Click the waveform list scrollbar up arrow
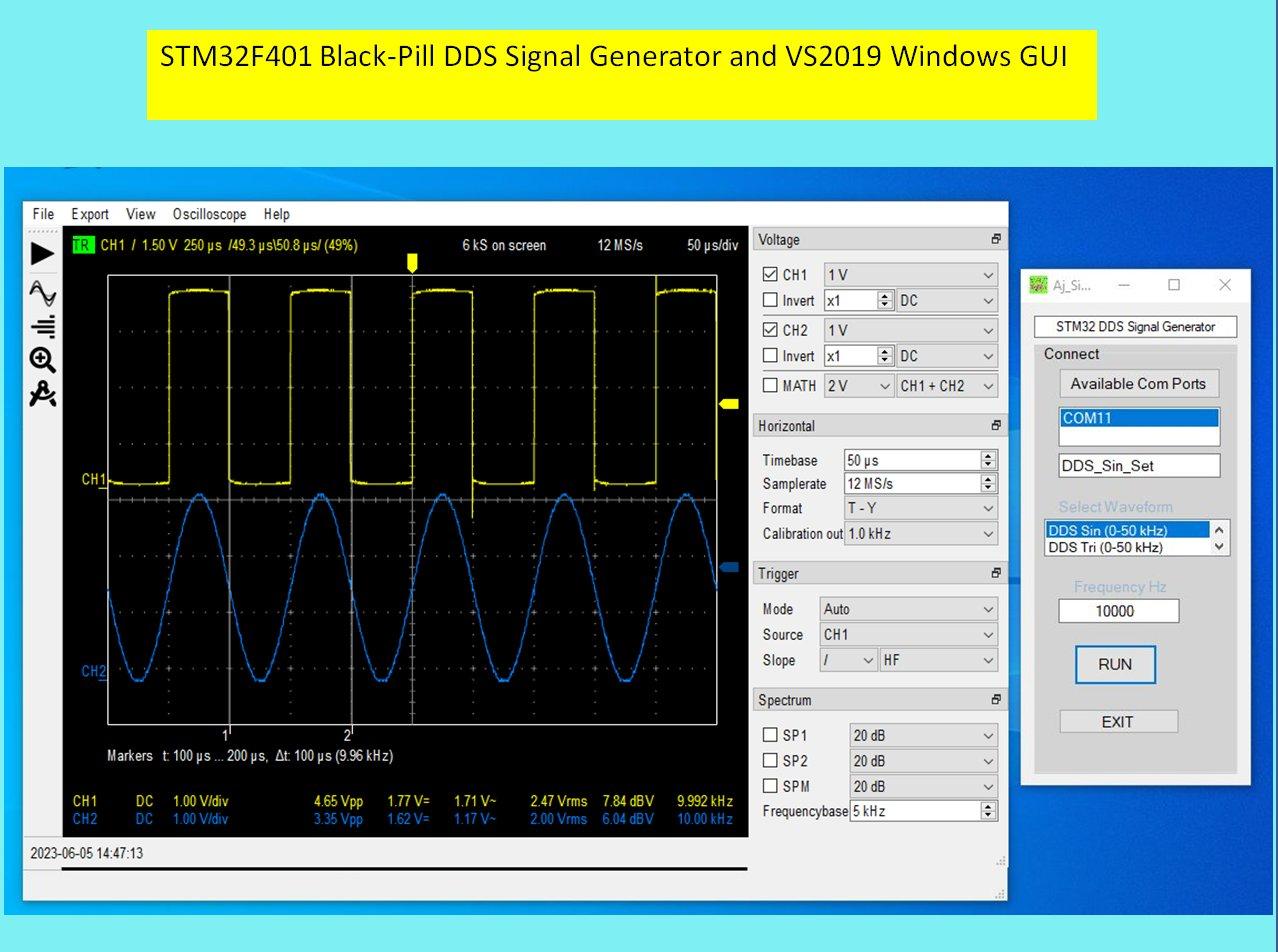This screenshot has width=1278, height=952. [x=1219, y=530]
